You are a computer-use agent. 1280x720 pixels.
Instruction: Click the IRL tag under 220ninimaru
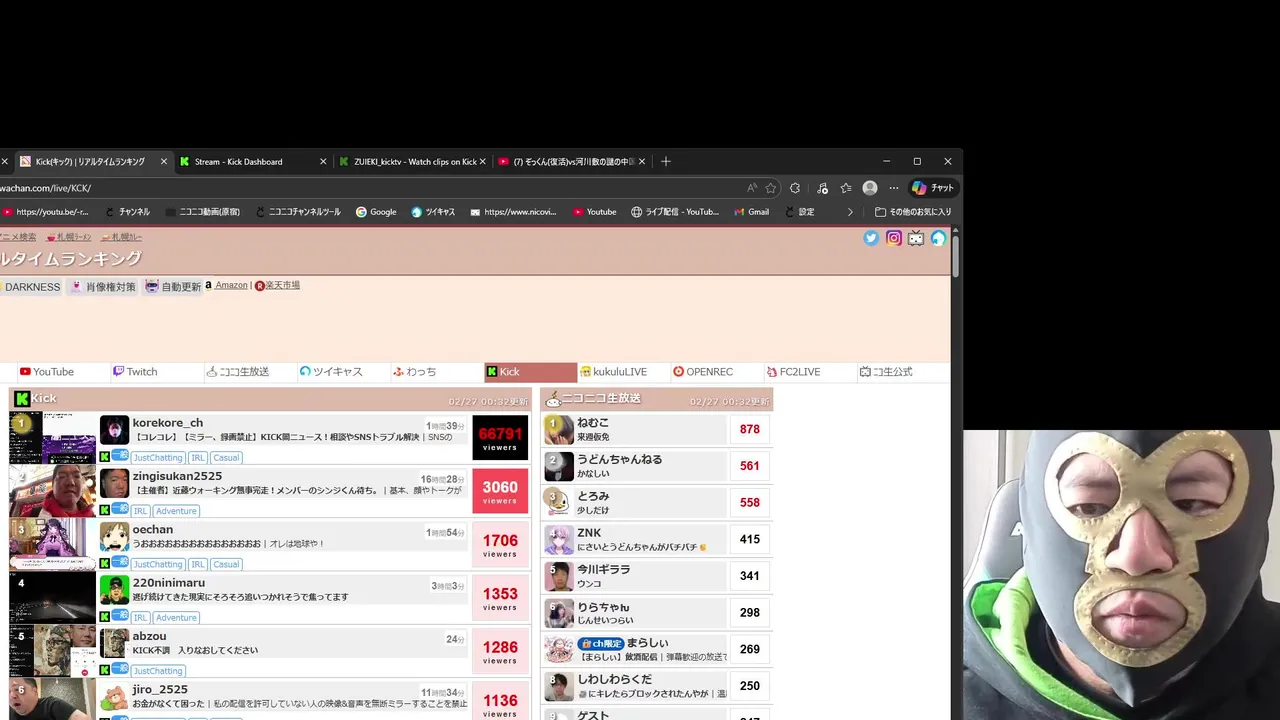click(140, 618)
